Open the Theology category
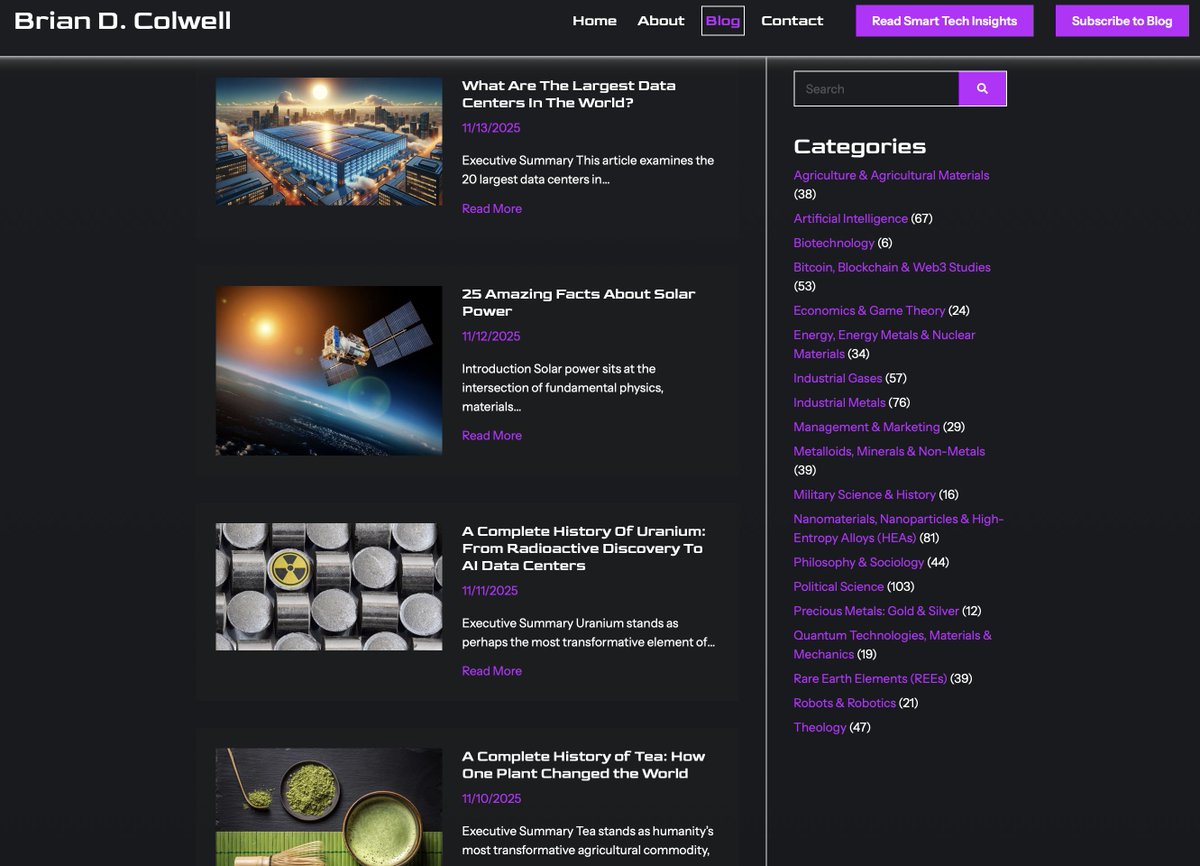 [820, 727]
